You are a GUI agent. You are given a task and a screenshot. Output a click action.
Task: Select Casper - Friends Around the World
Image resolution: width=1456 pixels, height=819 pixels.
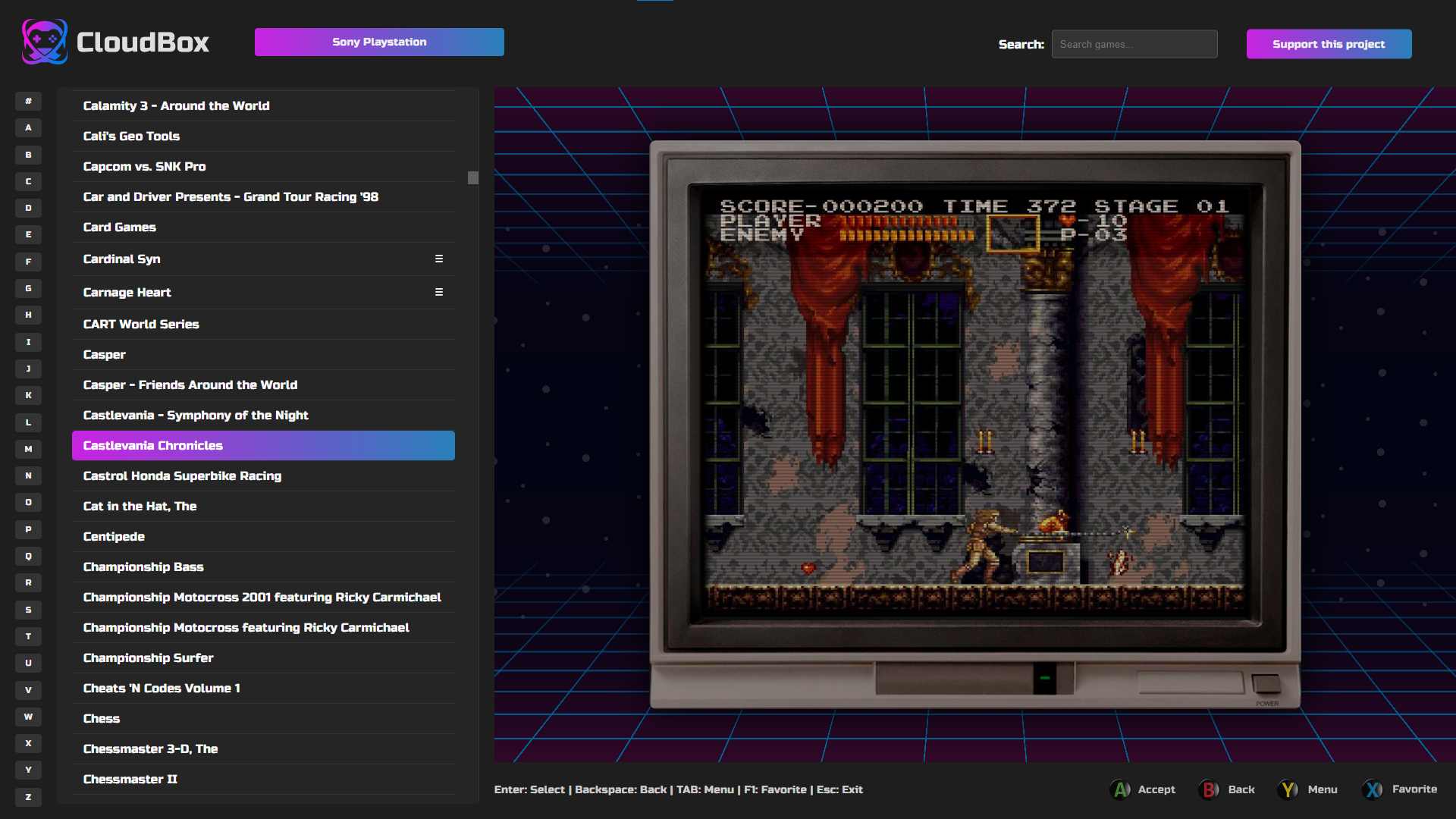click(263, 384)
